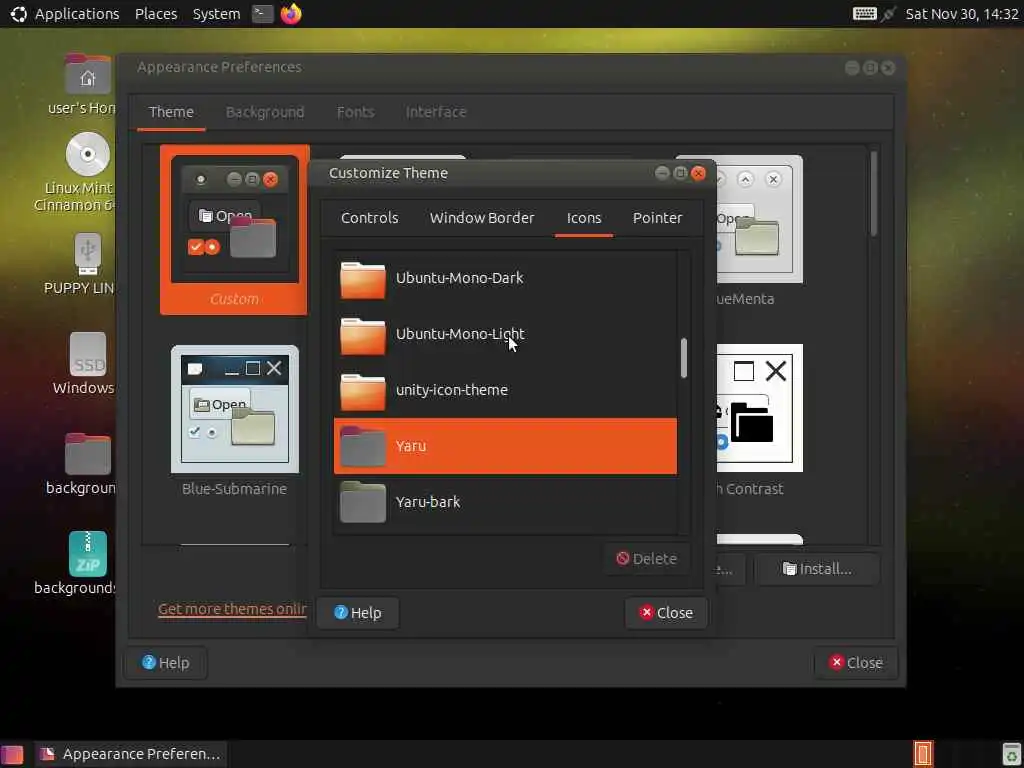Pick Yaru-bark label in the list
Image resolution: width=1024 pixels, height=768 pixels.
pos(428,502)
